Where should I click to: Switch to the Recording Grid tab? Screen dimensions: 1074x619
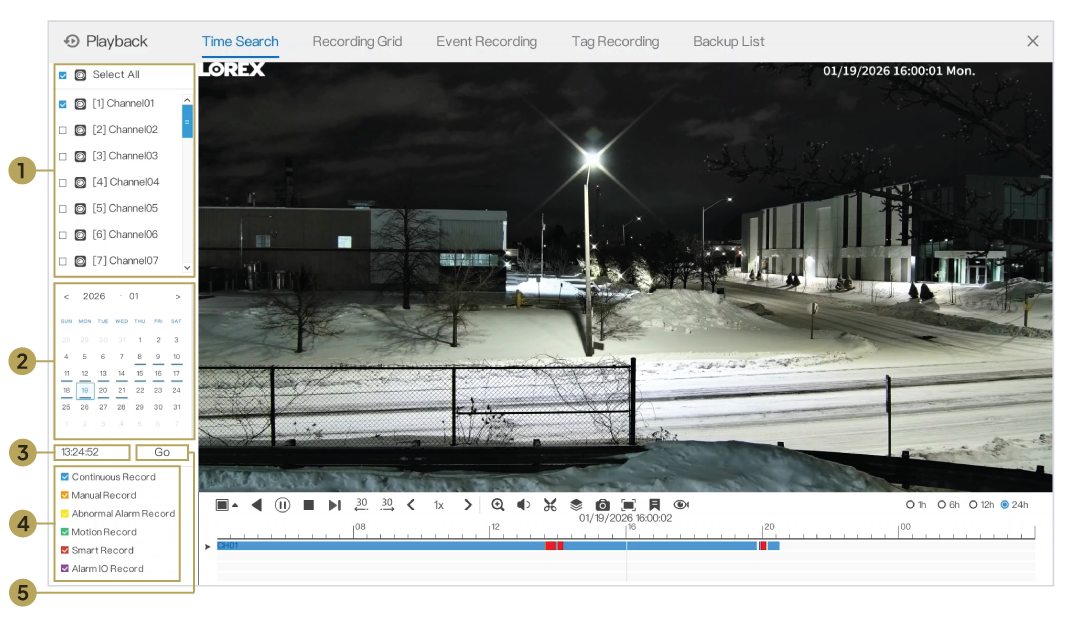[x=358, y=42]
